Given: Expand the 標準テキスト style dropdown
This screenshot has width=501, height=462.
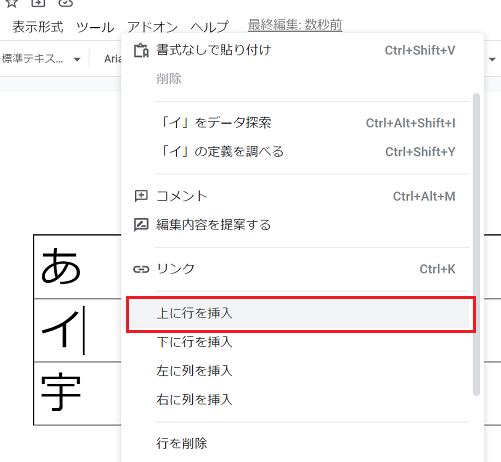Looking at the screenshot, I should click(x=41, y=59).
